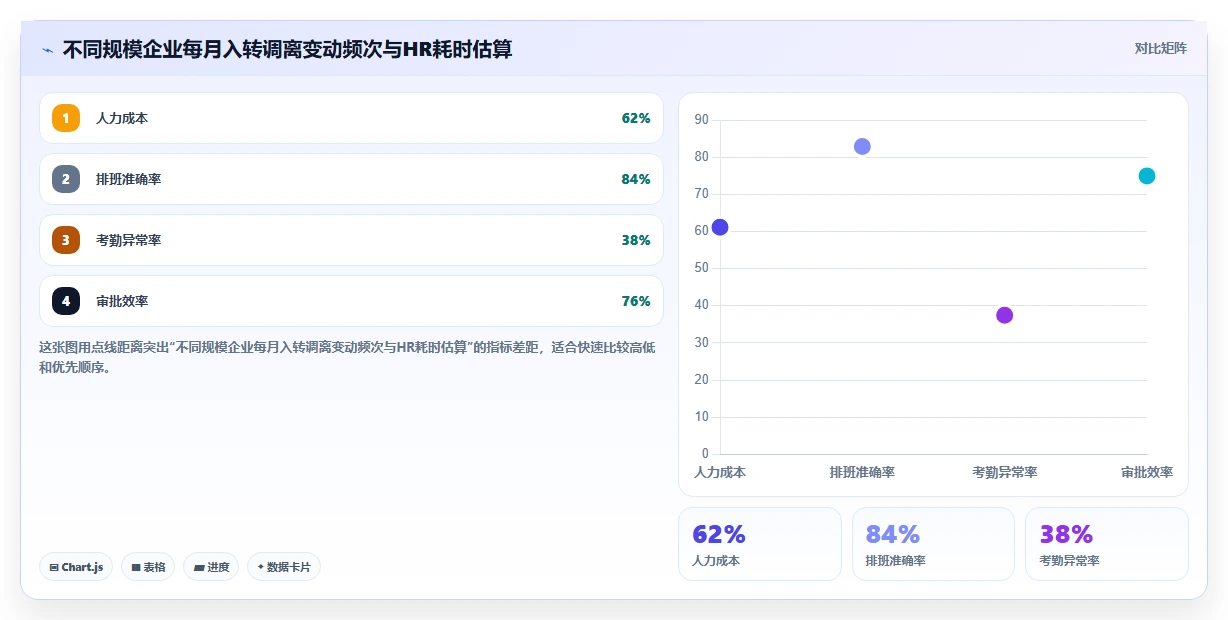Click the 考勤异常率 x-axis label
Image resolution: width=1228 pixels, height=620 pixels.
coord(1005,472)
